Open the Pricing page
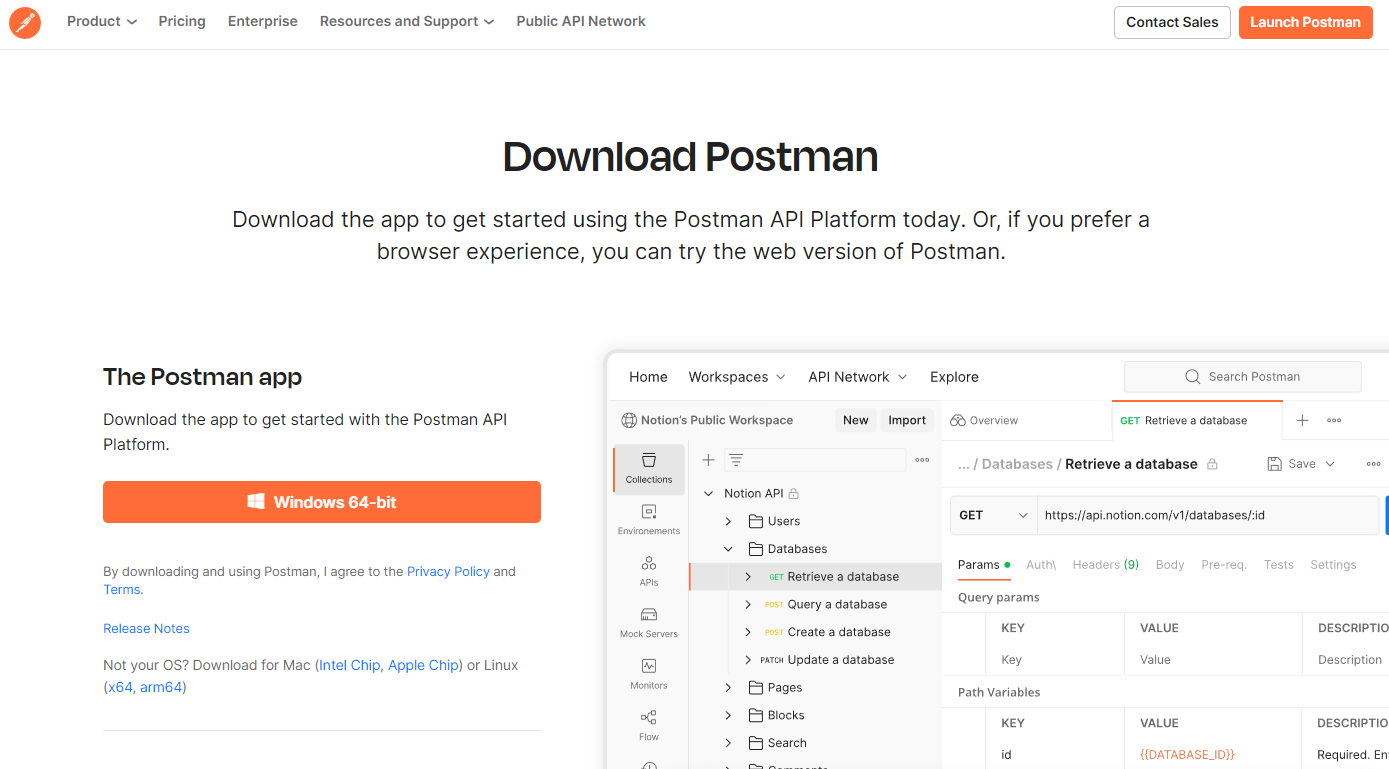The image size is (1389, 769). point(182,21)
